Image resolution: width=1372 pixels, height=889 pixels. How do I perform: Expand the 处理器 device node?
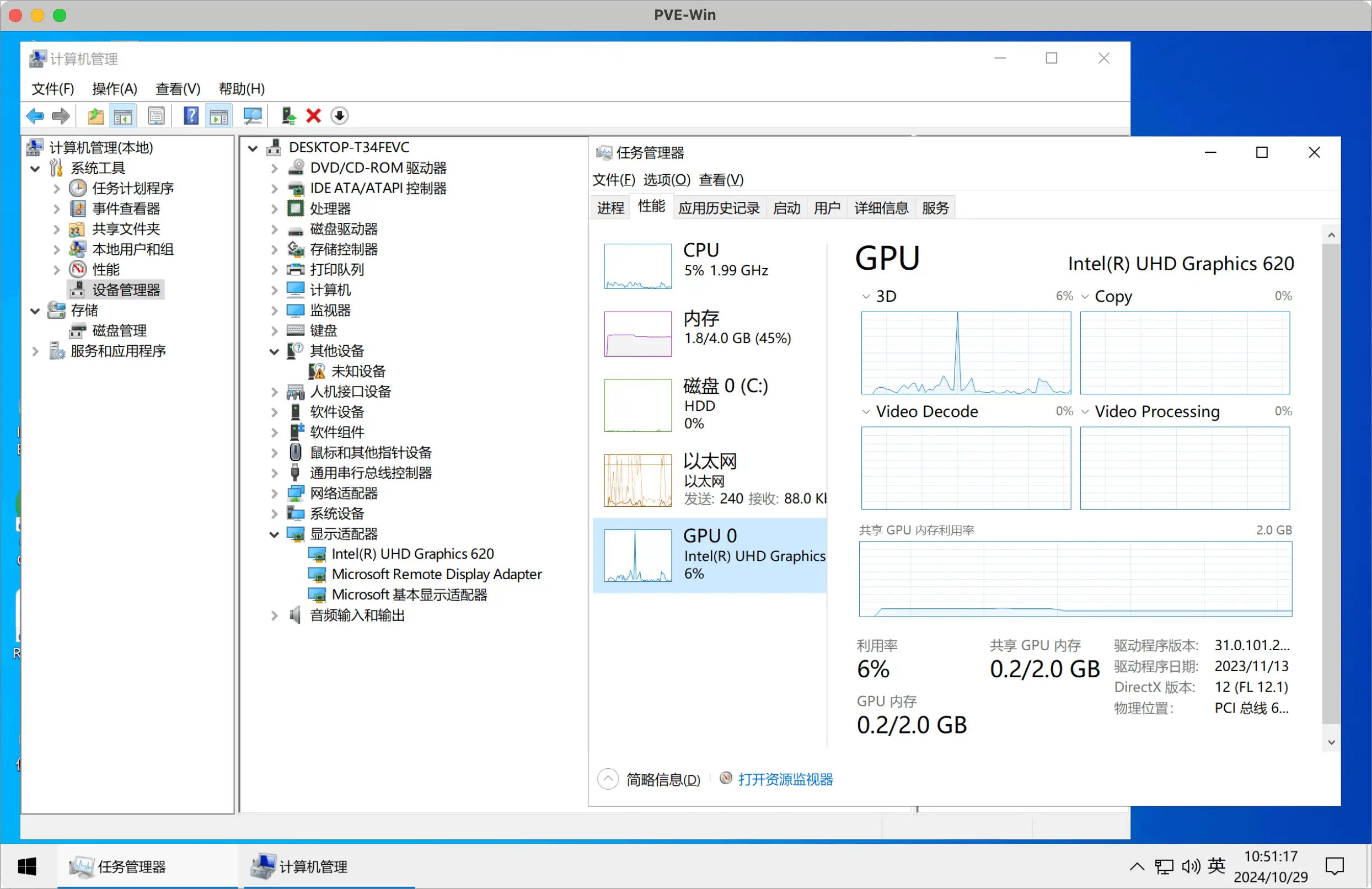click(275, 208)
